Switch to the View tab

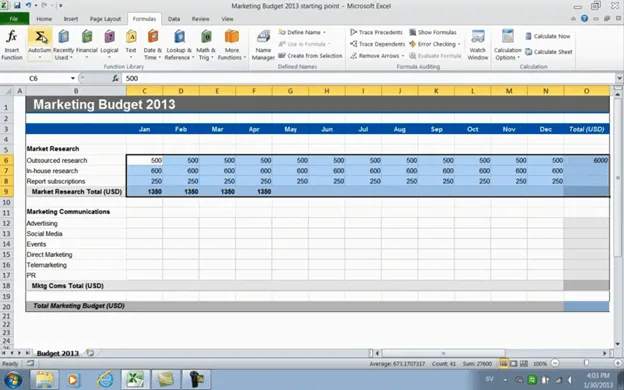227,19
